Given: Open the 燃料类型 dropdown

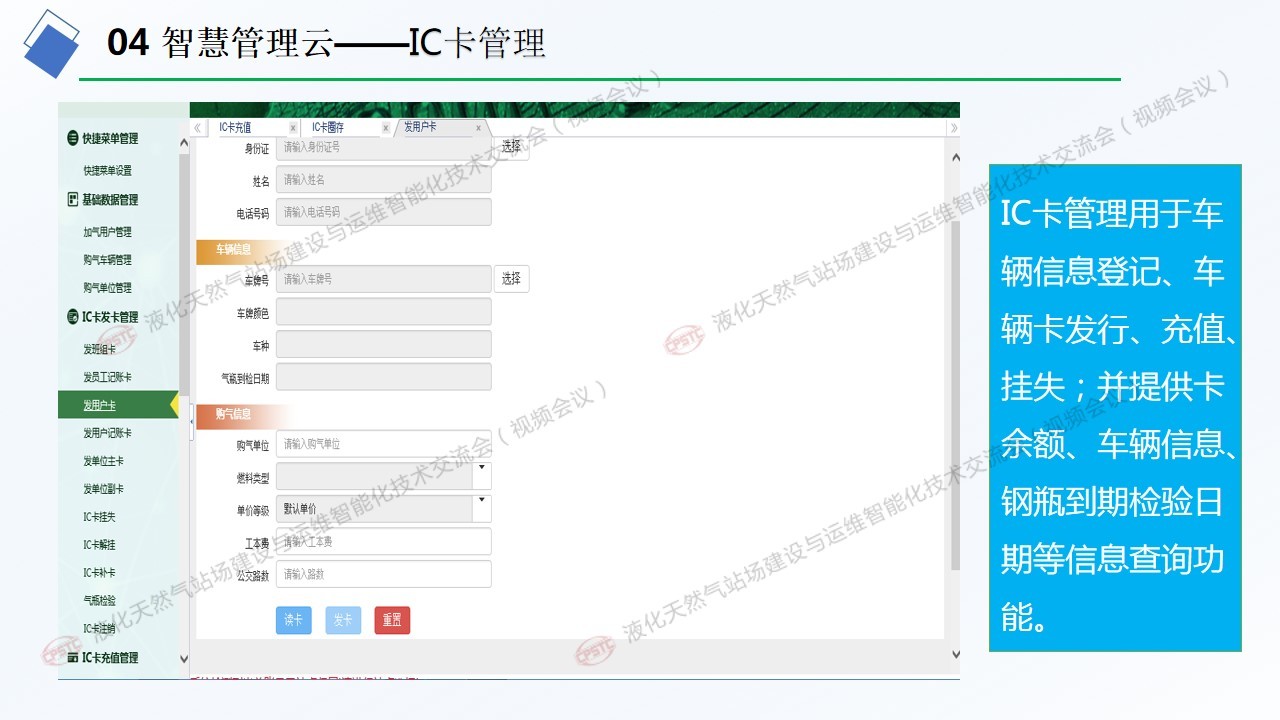Looking at the screenshot, I should click(481, 475).
